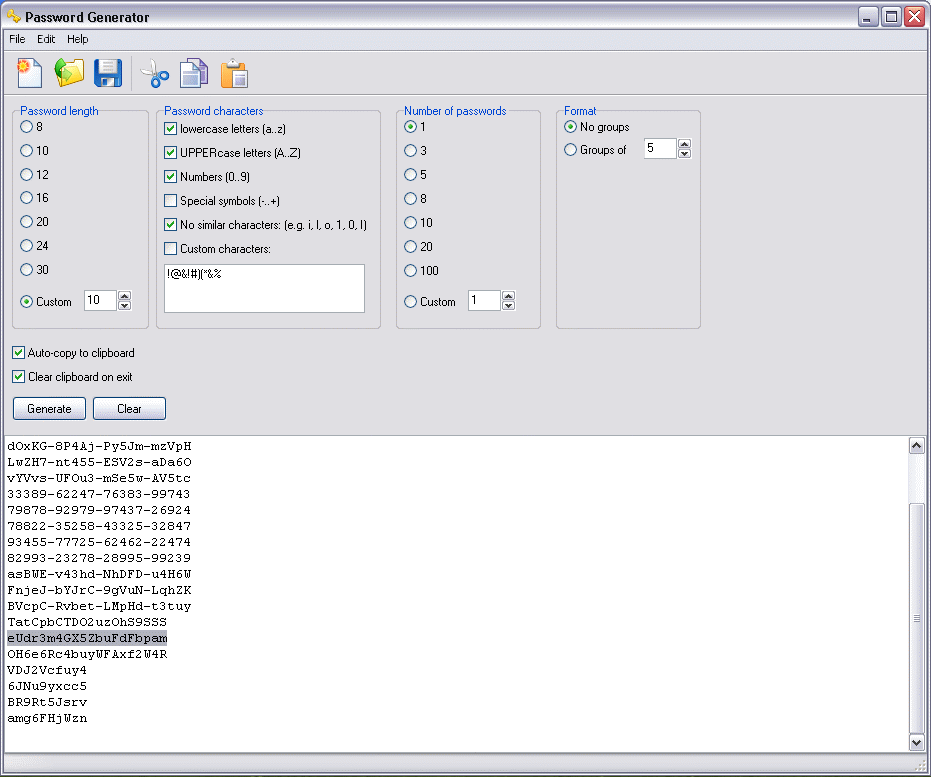
Task: Toggle UPPERcase letters (A..Z) checkbox
Action: tap(170, 153)
